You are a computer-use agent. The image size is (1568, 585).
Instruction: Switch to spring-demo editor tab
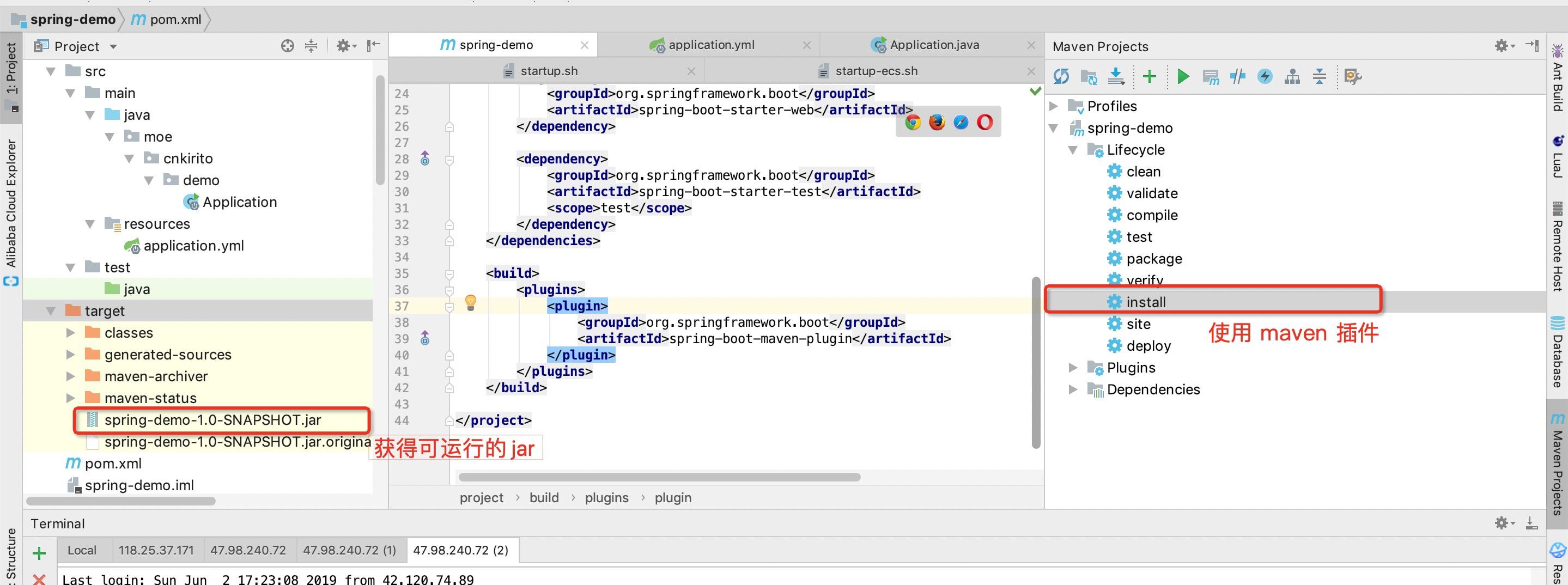tap(493, 45)
